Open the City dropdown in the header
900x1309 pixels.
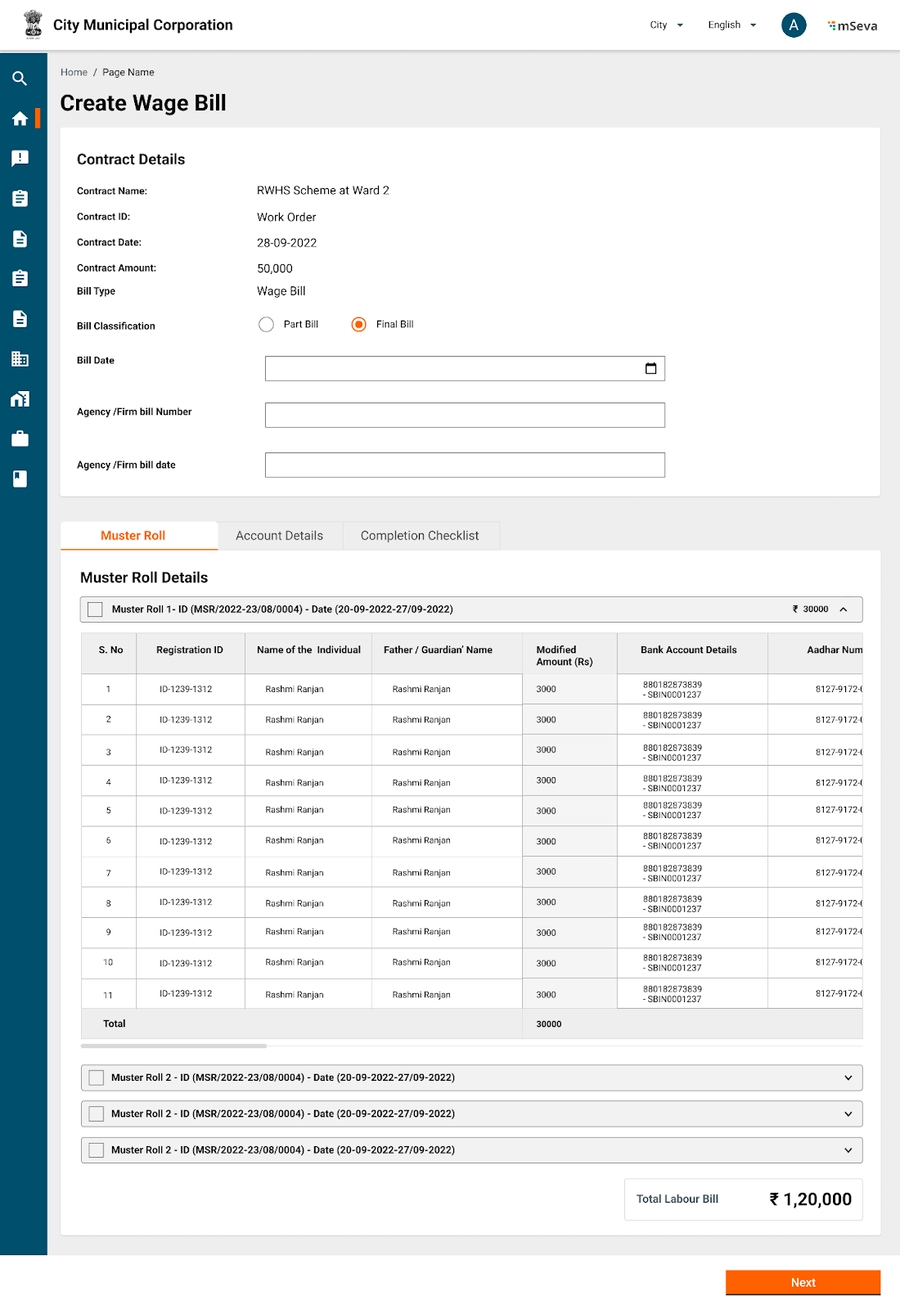click(666, 26)
